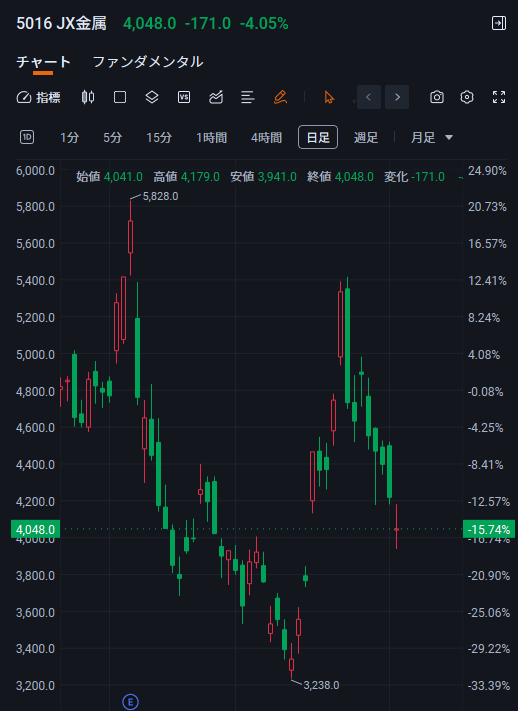518x711 pixels.
Task: Select the 1分 timeframe
Action: 69,137
